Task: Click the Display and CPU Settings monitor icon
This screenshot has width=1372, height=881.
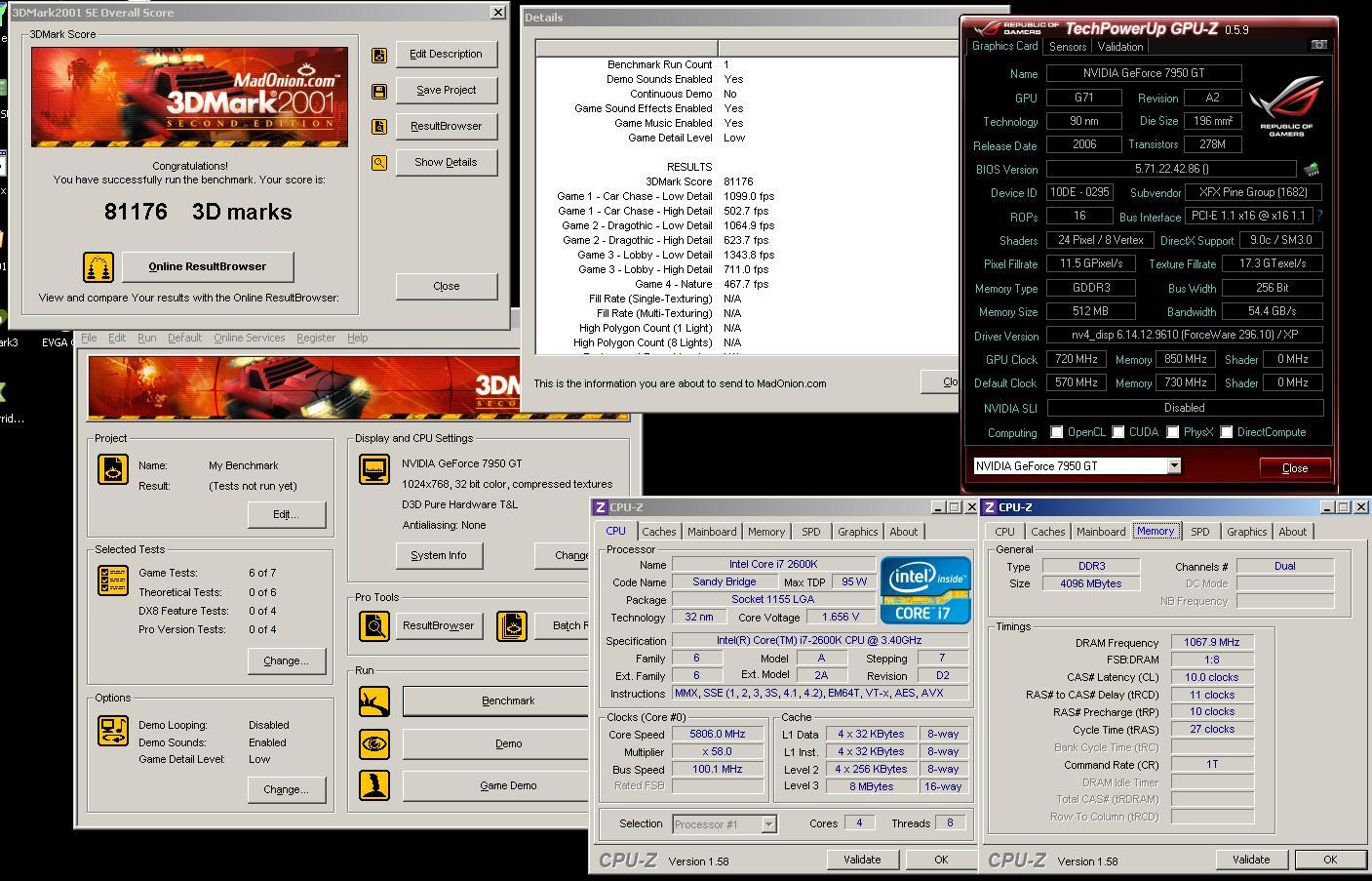Action: point(374,469)
